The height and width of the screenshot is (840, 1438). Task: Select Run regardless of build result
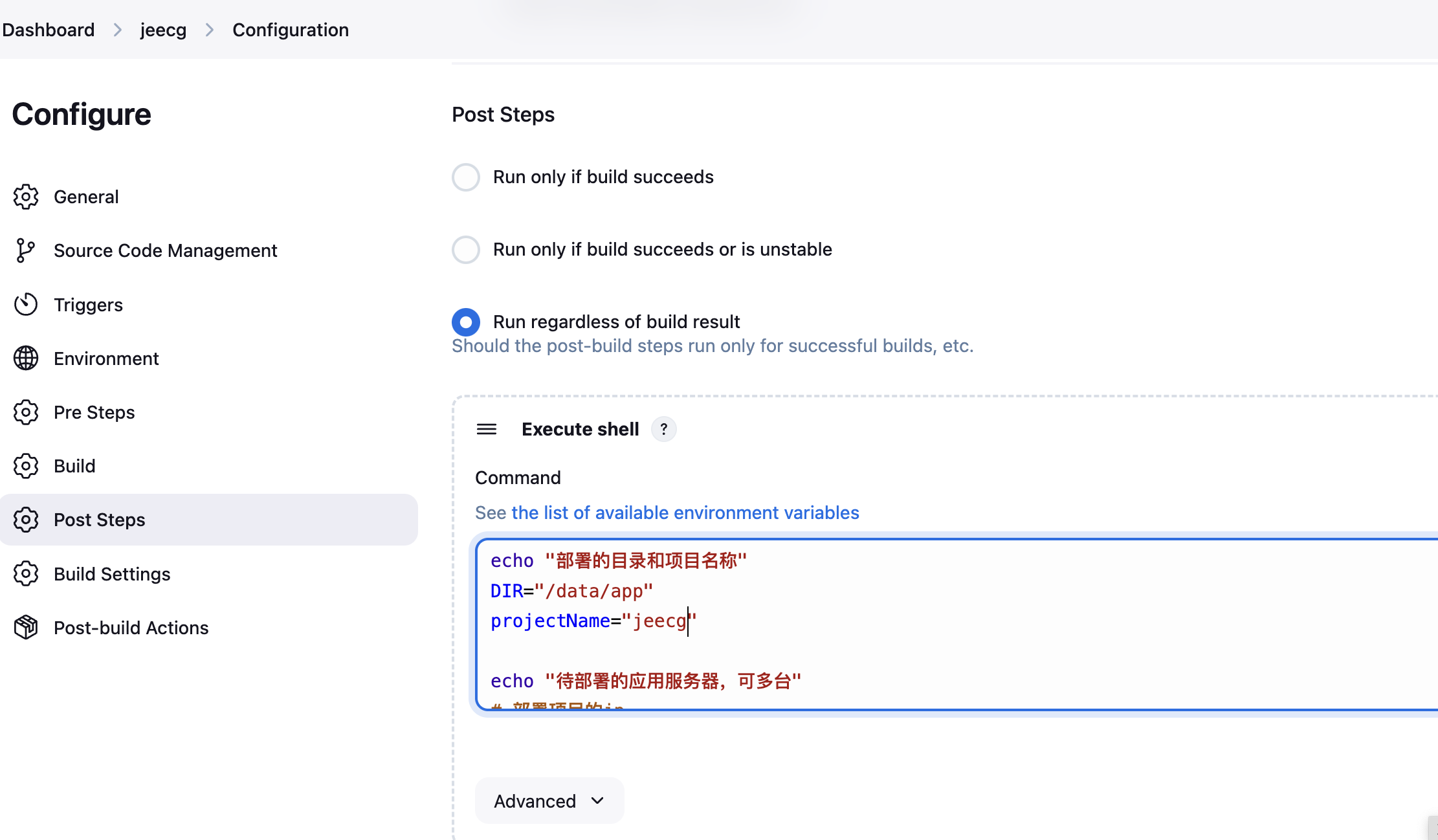465,322
